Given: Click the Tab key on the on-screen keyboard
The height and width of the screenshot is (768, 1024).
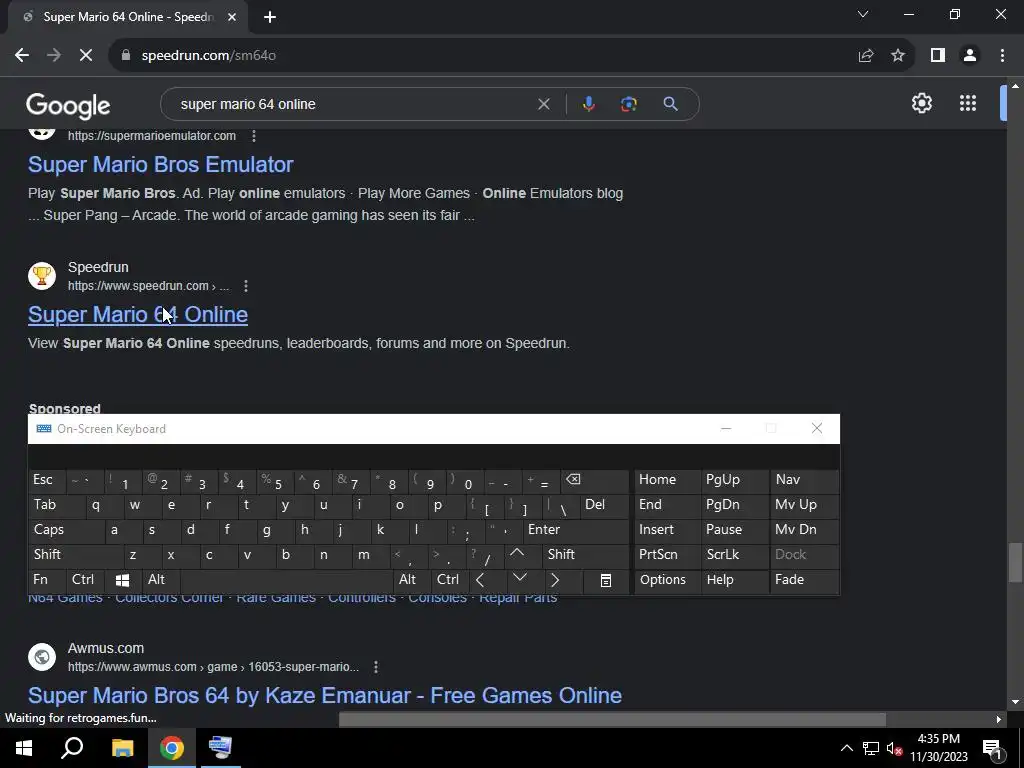Looking at the screenshot, I should pyautogui.click(x=56, y=505).
